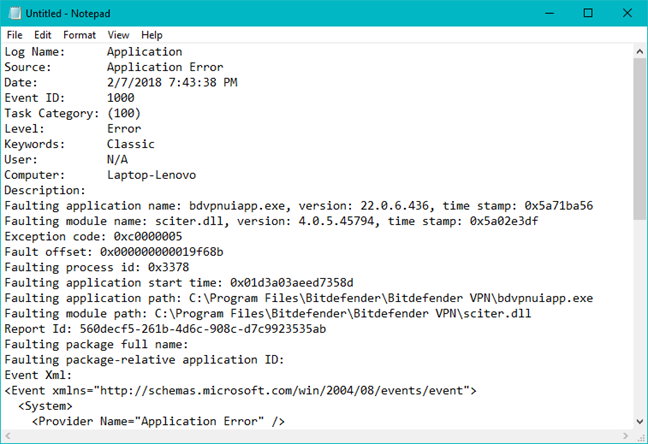Maximize the Notepad window
The height and width of the screenshot is (444, 648).
tap(588, 13)
